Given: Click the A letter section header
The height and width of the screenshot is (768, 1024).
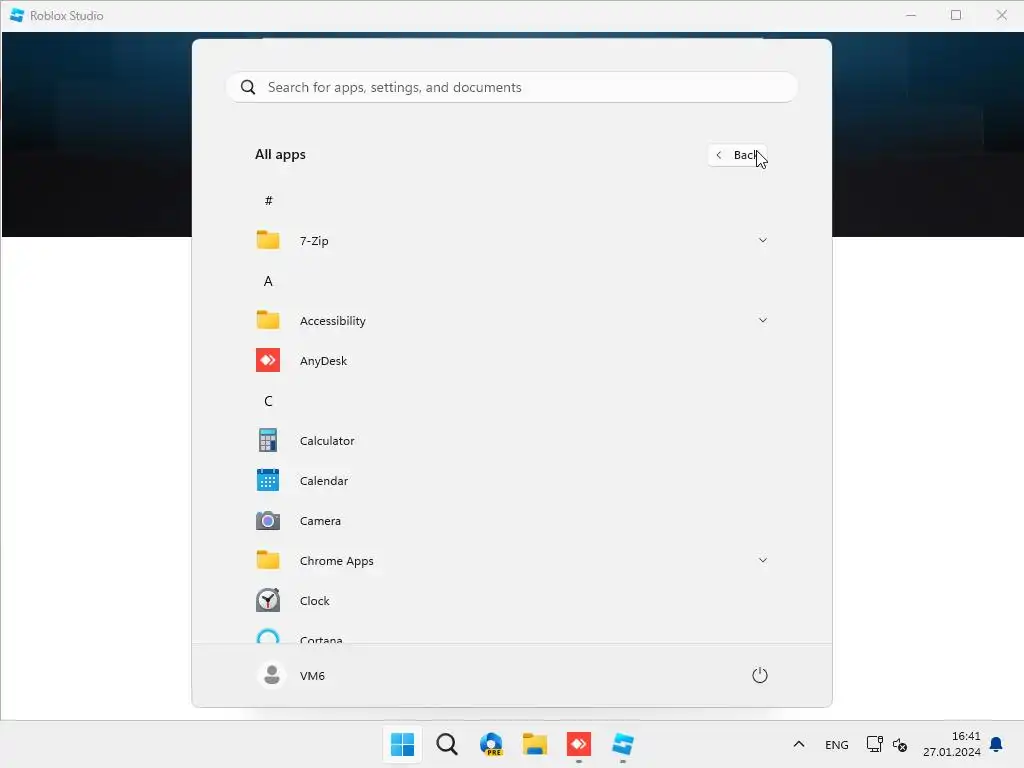Looking at the screenshot, I should (x=268, y=281).
